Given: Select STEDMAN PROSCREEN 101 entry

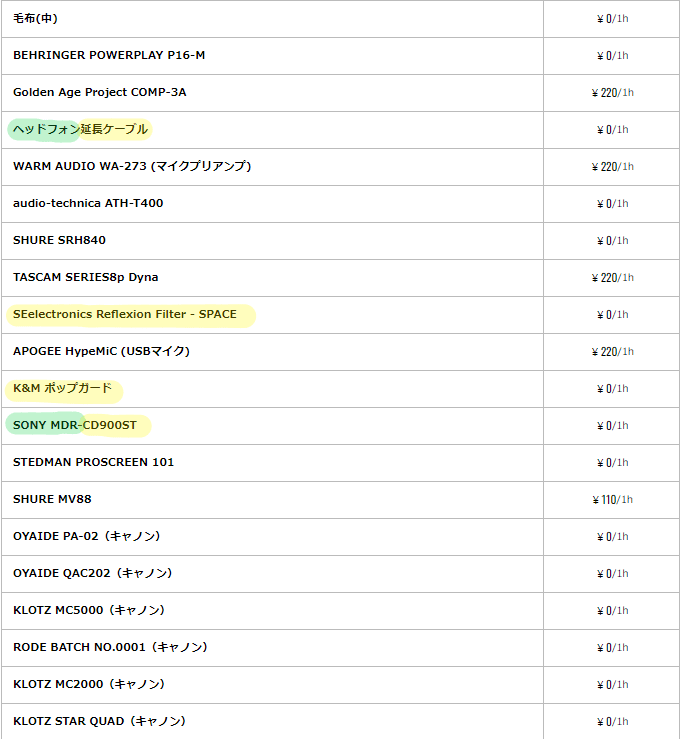Looking at the screenshot, I should [93, 462].
